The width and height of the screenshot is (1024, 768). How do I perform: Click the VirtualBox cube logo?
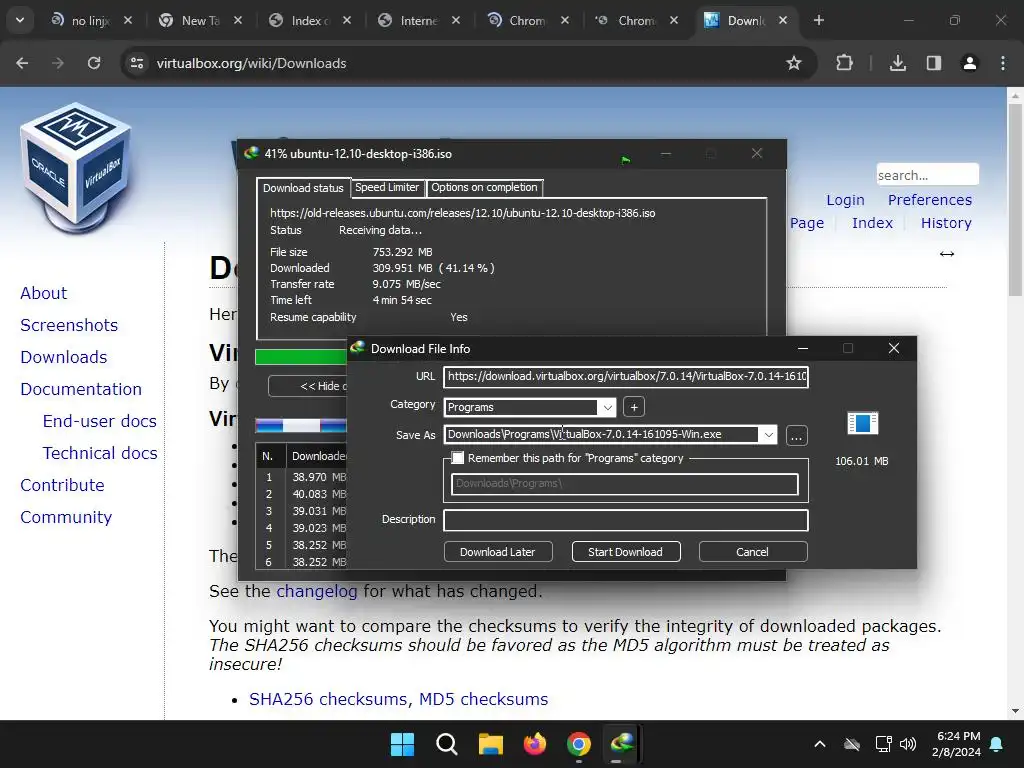76,167
